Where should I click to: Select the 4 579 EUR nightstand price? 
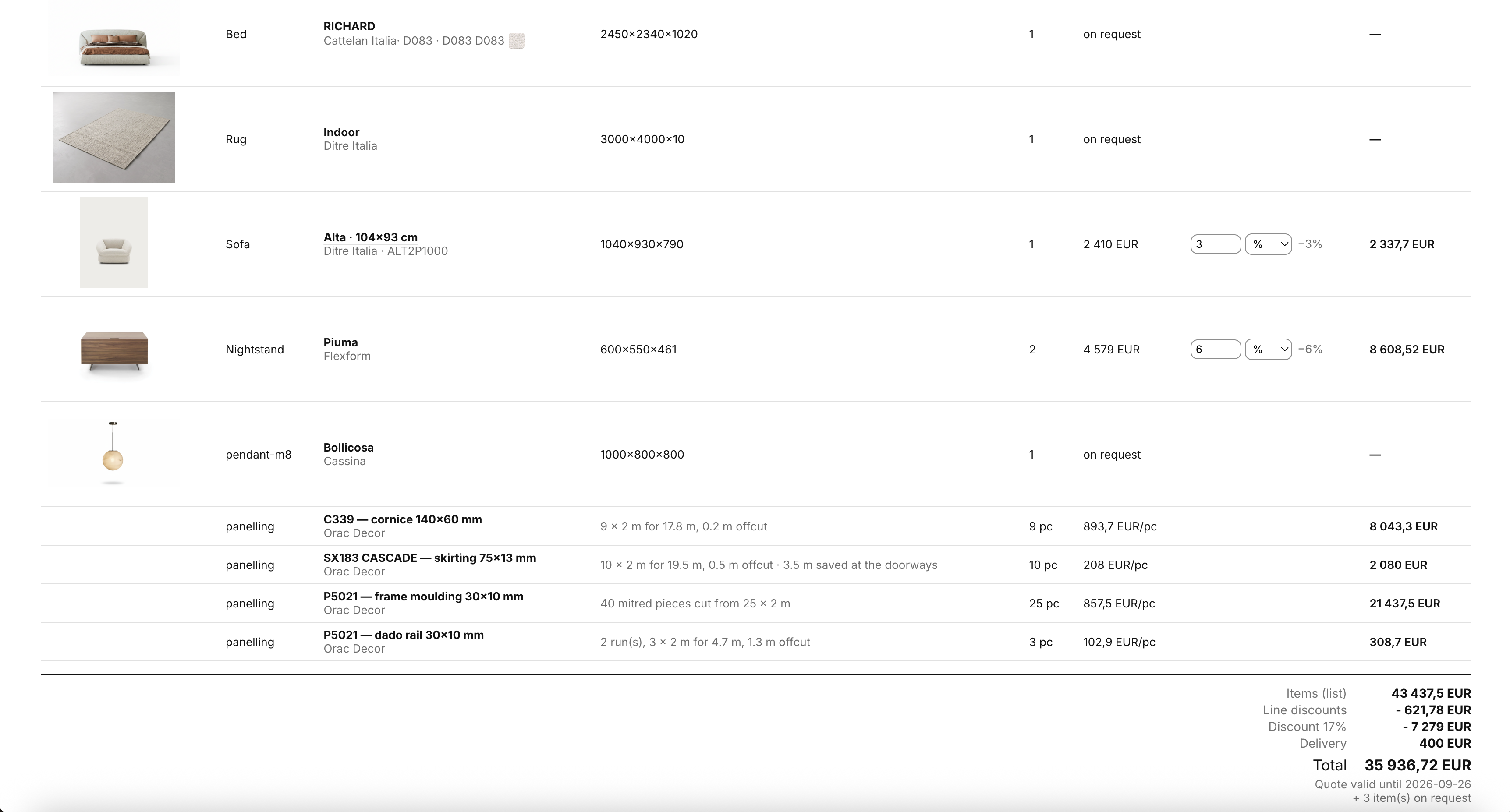[1111, 349]
